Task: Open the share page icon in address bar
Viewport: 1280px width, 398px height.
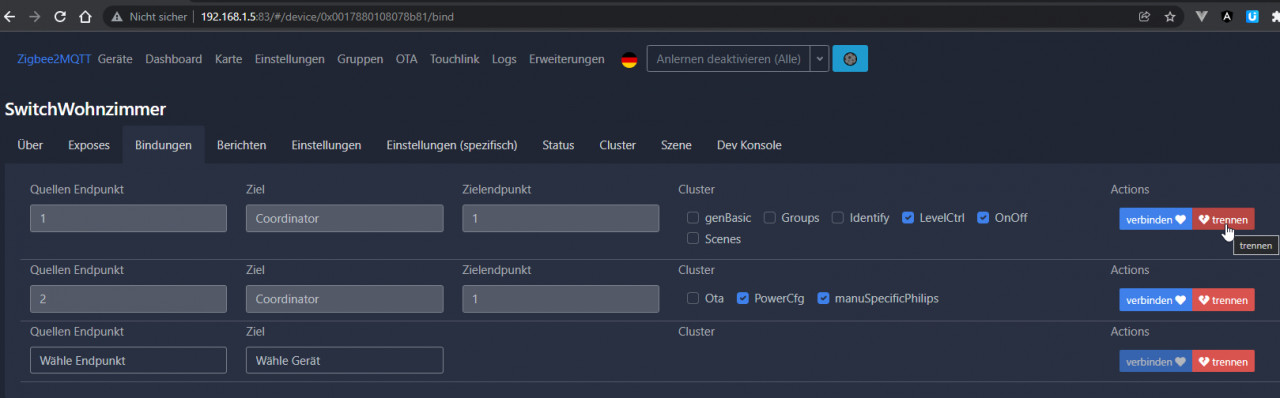Action: (1144, 16)
